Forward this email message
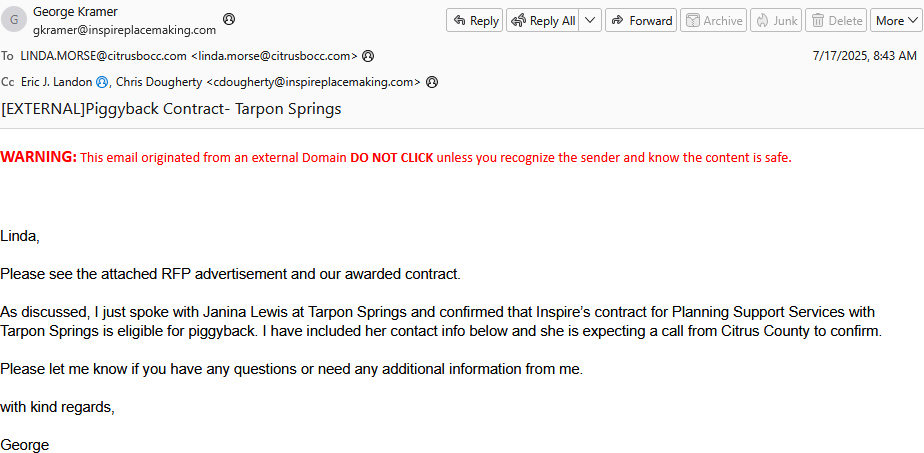924x453 pixels. pyautogui.click(x=641, y=21)
